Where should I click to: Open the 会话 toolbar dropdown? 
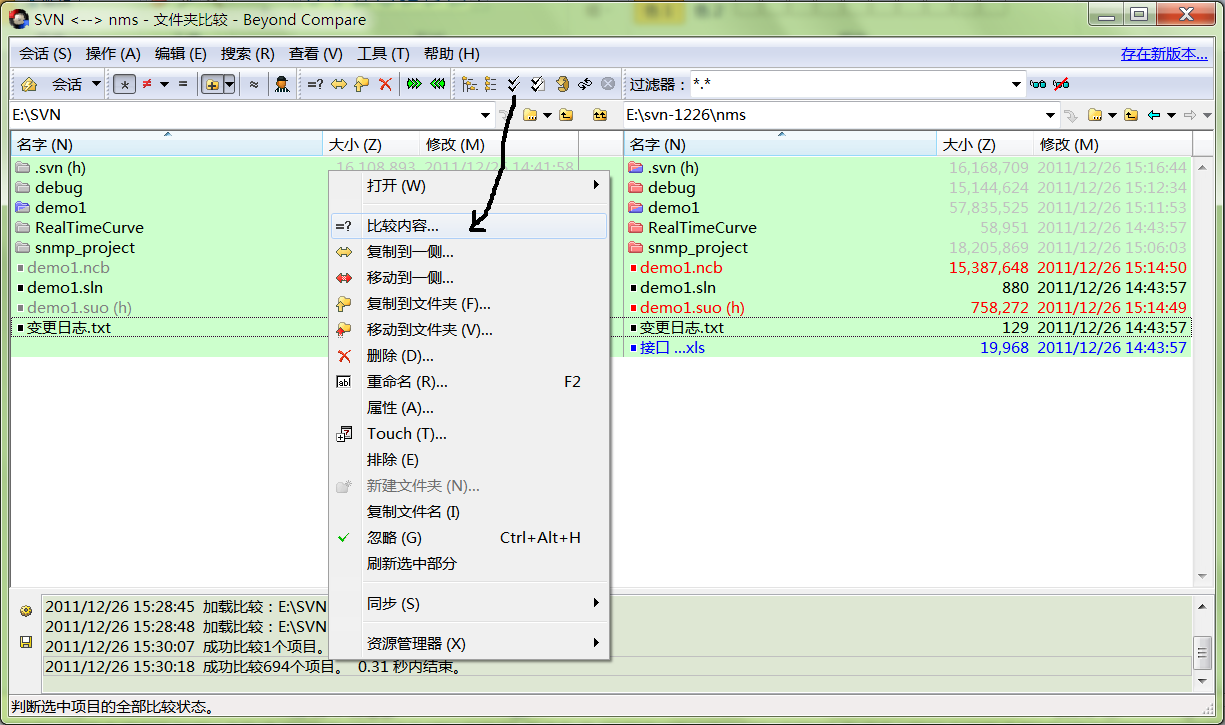tap(76, 84)
